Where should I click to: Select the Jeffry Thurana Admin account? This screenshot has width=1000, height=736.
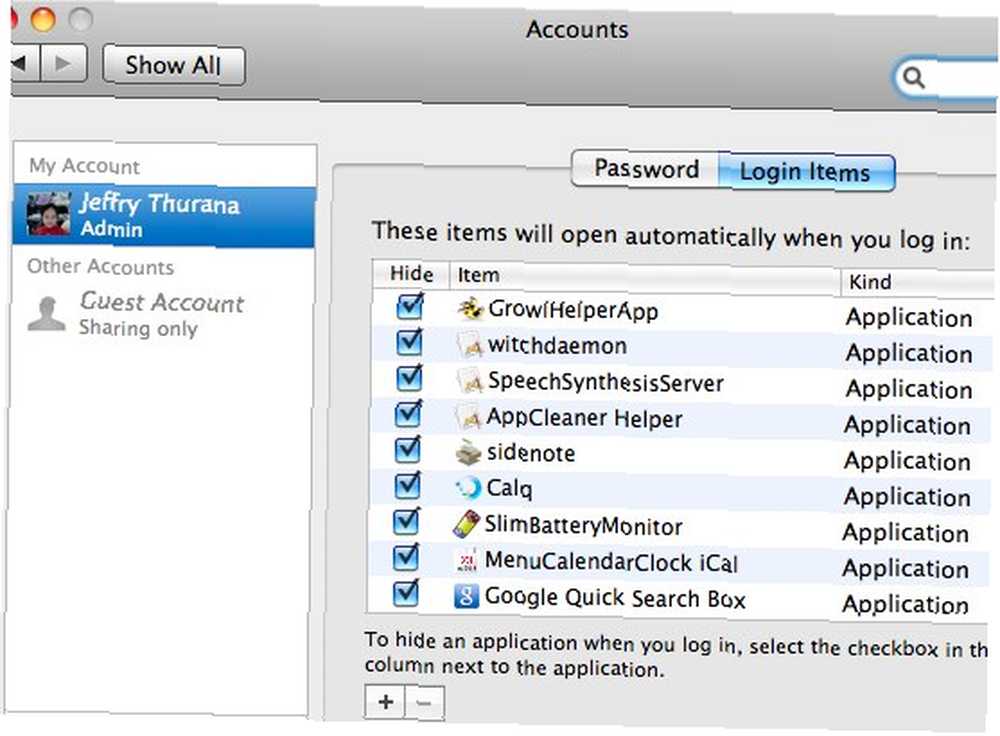[x=164, y=216]
